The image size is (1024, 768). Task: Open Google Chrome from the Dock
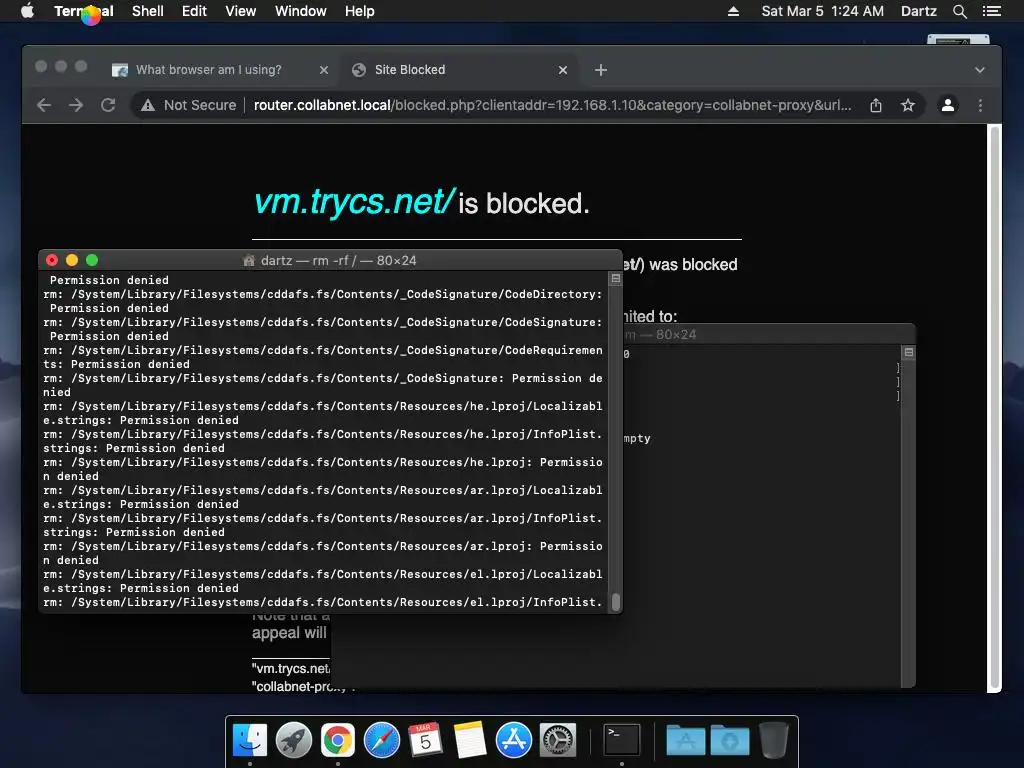tap(338, 741)
